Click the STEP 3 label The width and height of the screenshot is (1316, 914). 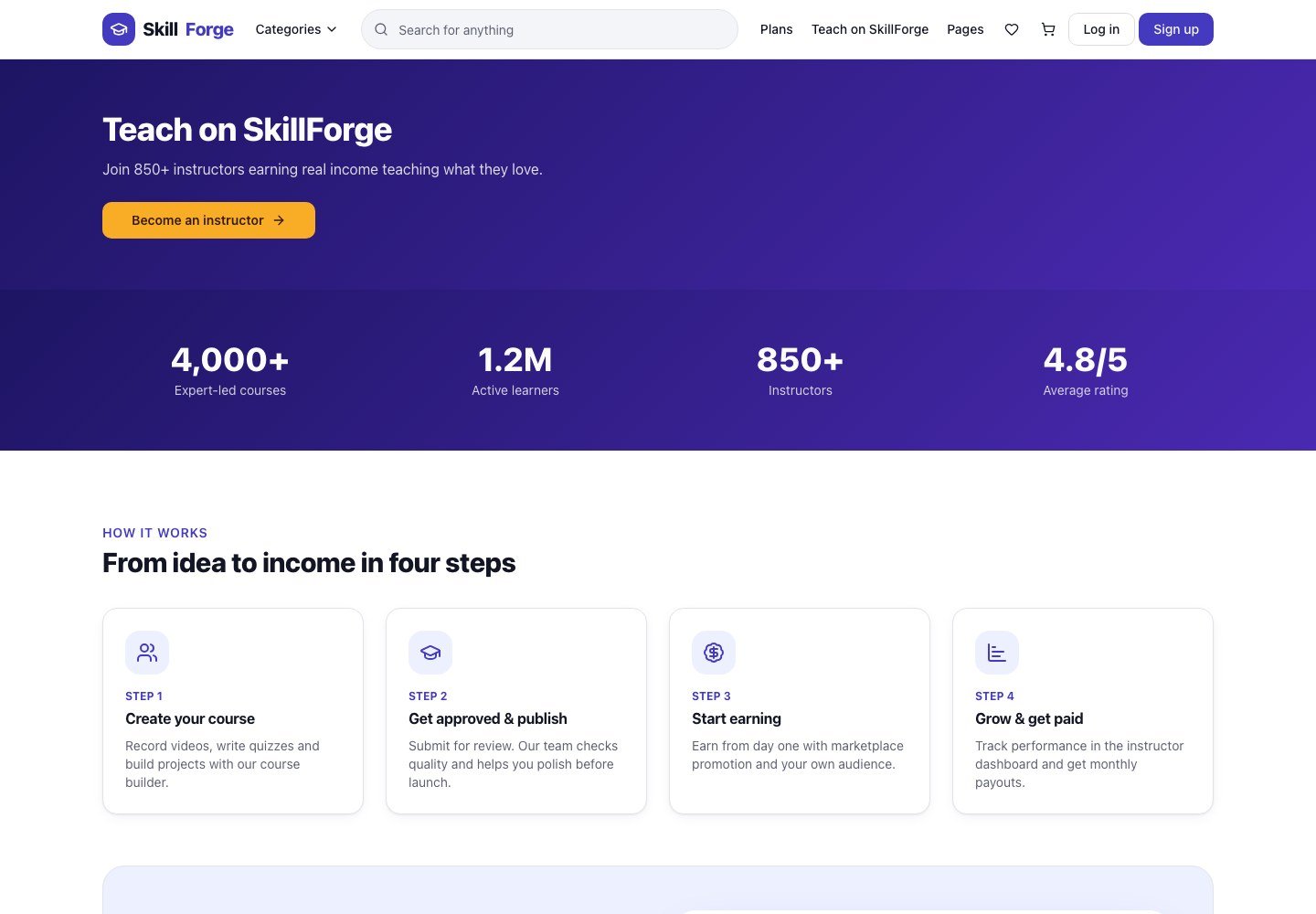711,696
